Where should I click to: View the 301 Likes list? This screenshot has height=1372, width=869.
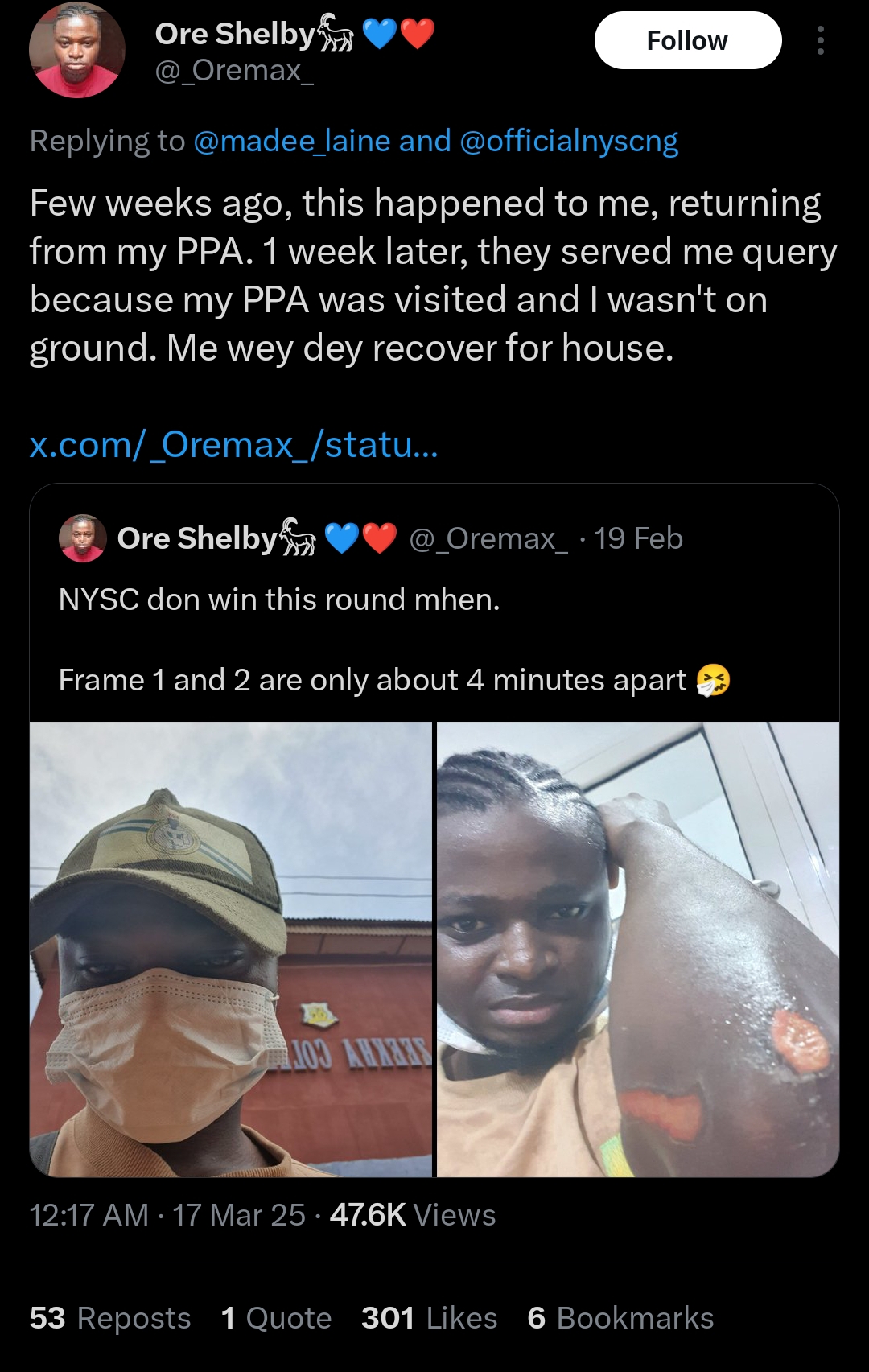[429, 1318]
